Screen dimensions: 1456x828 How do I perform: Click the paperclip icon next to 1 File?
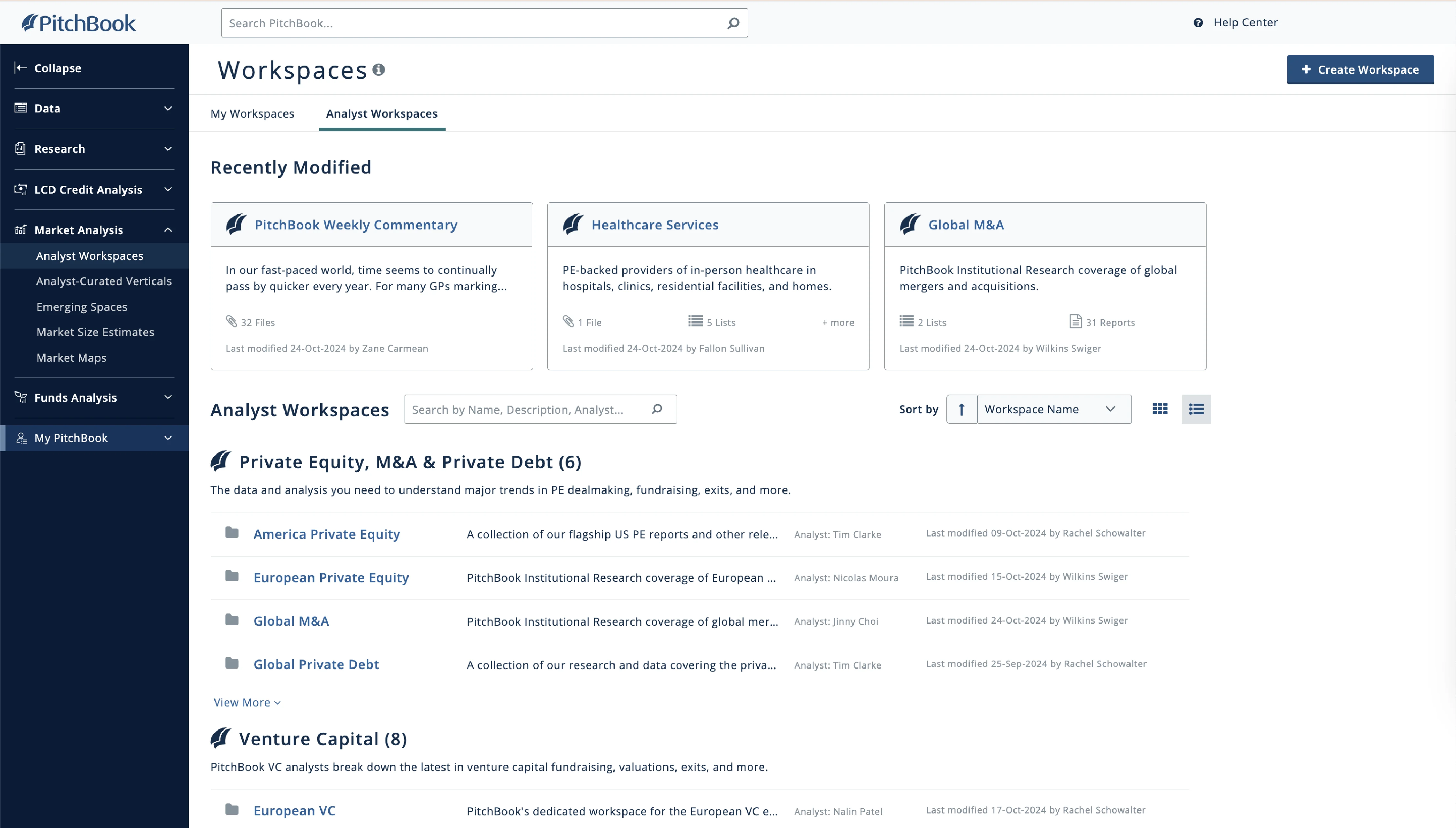point(568,321)
